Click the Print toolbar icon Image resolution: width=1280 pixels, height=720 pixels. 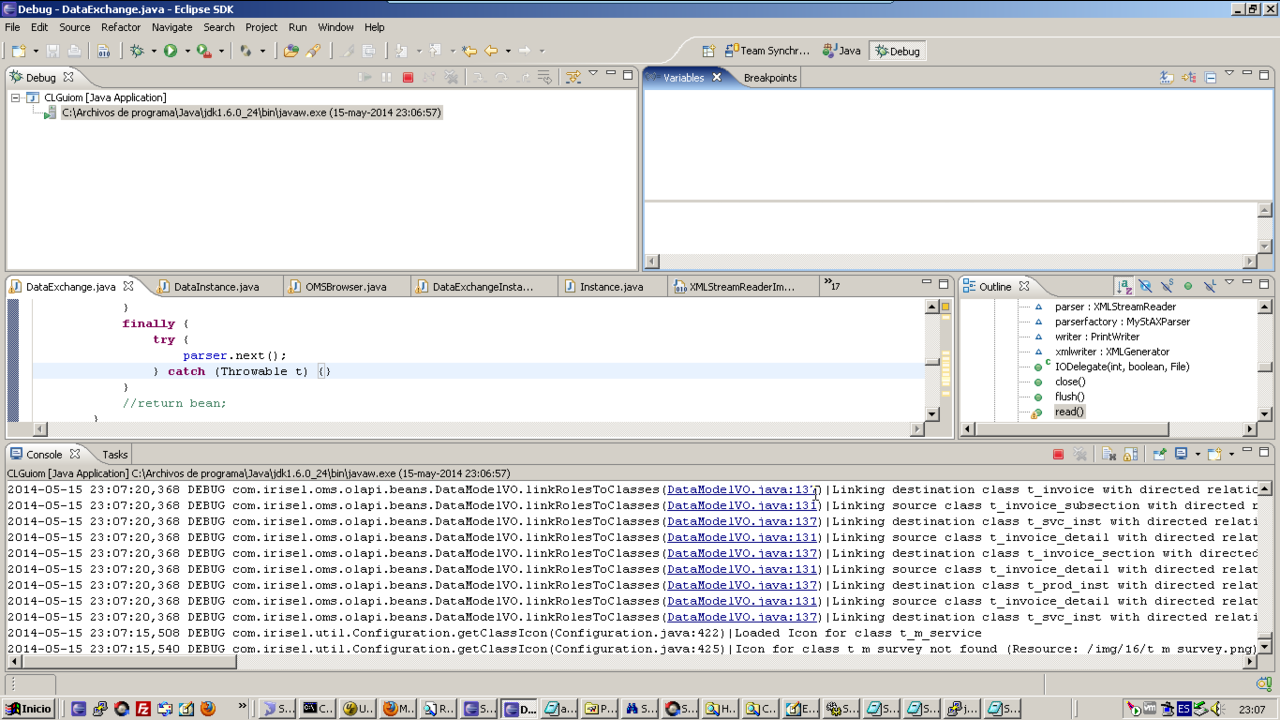point(74,51)
